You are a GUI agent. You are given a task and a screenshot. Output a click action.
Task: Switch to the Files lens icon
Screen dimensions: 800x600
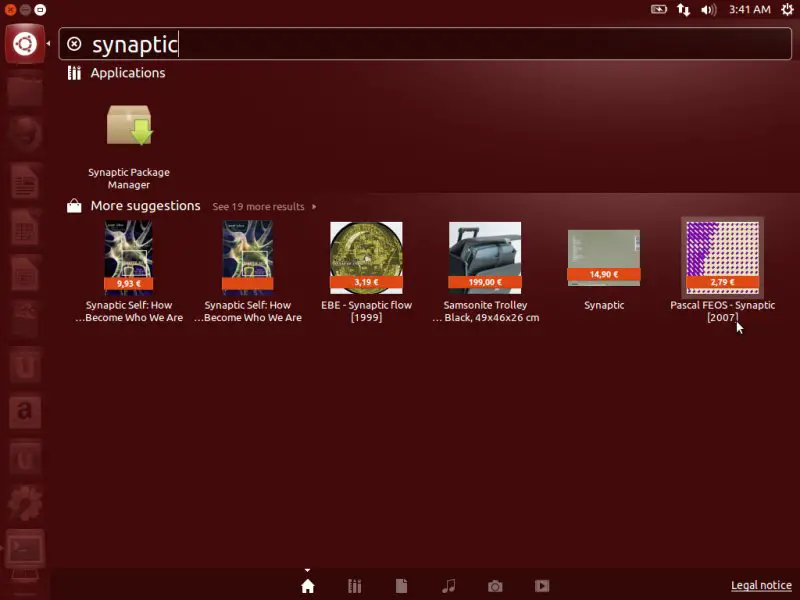coord(402,586)
